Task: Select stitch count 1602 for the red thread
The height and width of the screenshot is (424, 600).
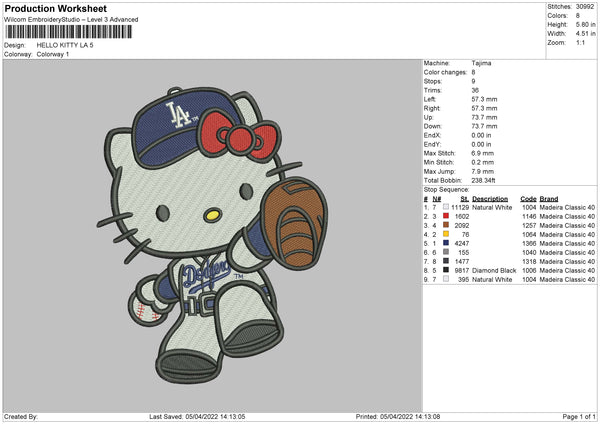Action: coord(462,217)
